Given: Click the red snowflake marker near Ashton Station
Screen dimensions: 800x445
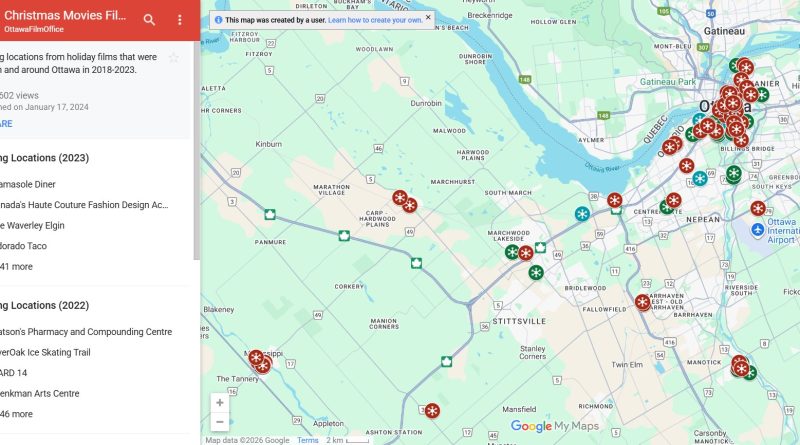Looking at the screenshot, I should pos(432,411).
